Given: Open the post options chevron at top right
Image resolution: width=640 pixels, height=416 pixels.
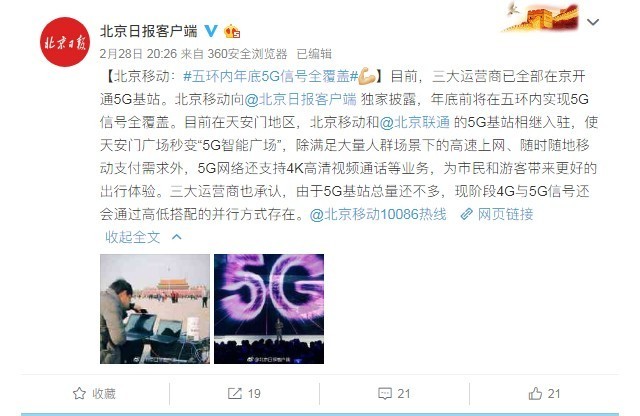Looking at the screenshot, I should 593,22.
